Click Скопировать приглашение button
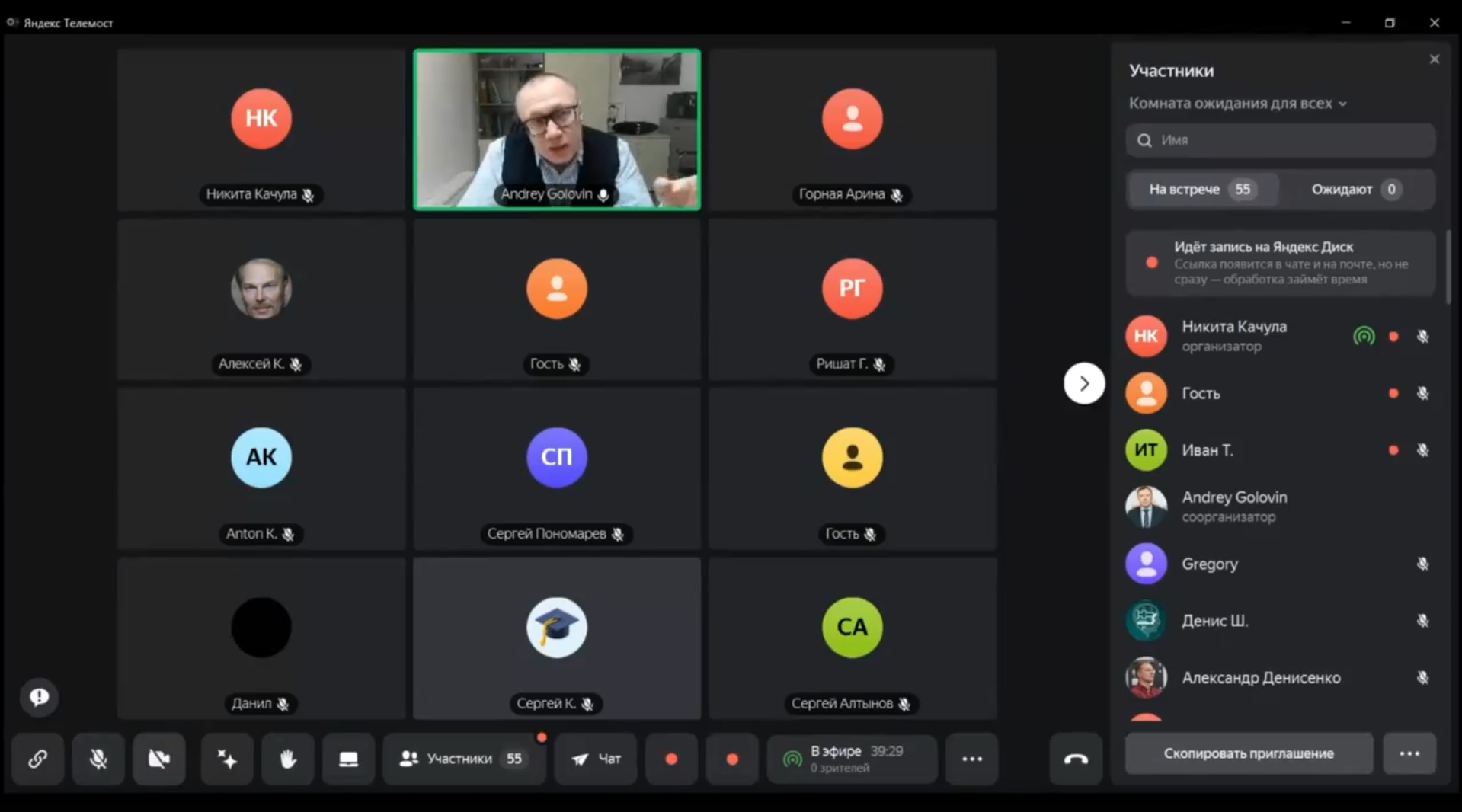The image size is (1462, 812). tap(1249, 753)
